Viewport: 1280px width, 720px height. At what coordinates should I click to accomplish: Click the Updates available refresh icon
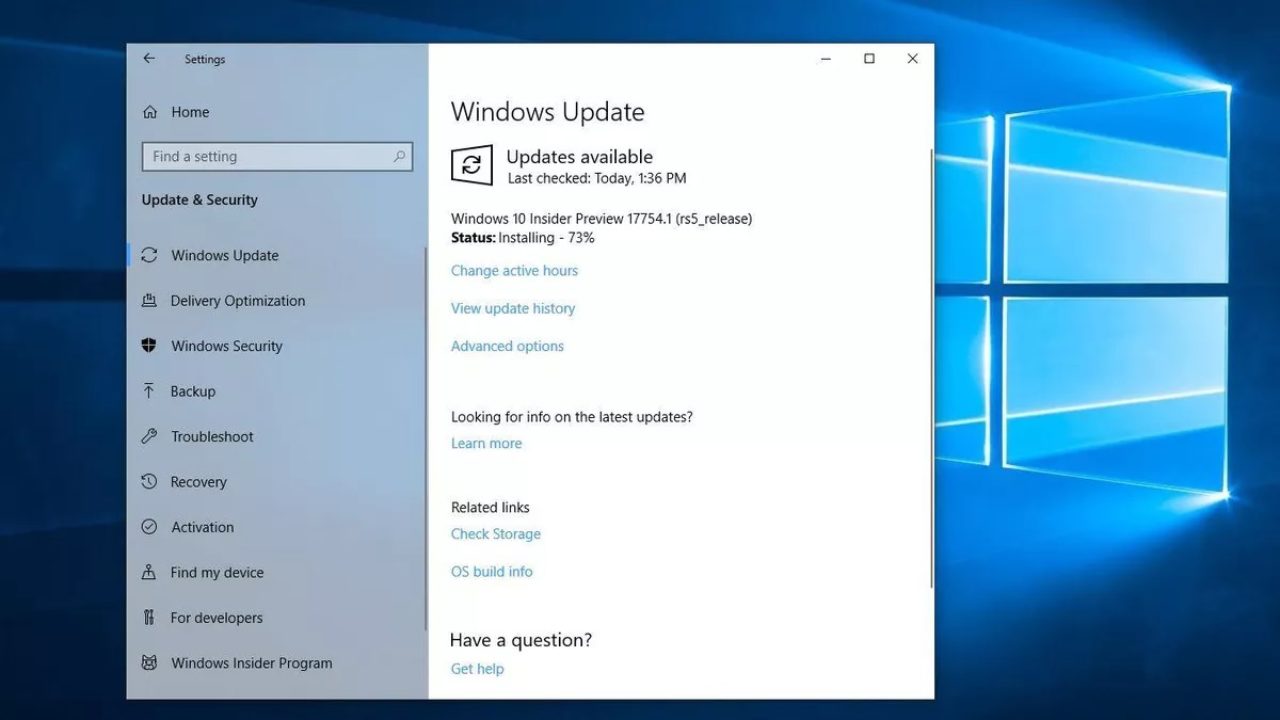(x=470, y=166)
